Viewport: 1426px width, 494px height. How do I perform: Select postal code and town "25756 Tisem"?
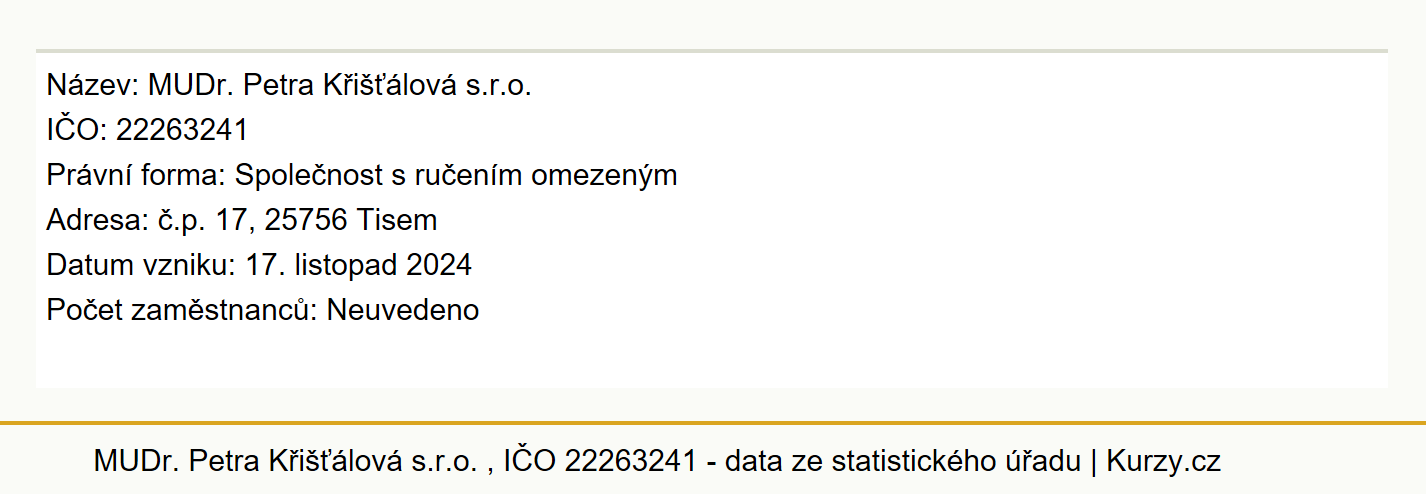pos(351,221)
